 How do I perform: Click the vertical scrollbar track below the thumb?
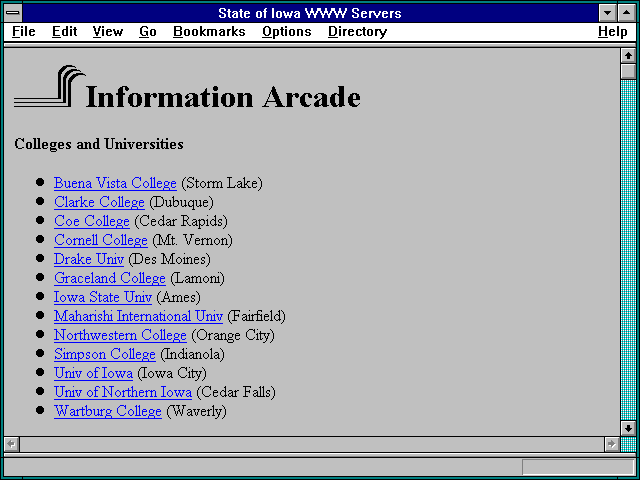point(628,250)
